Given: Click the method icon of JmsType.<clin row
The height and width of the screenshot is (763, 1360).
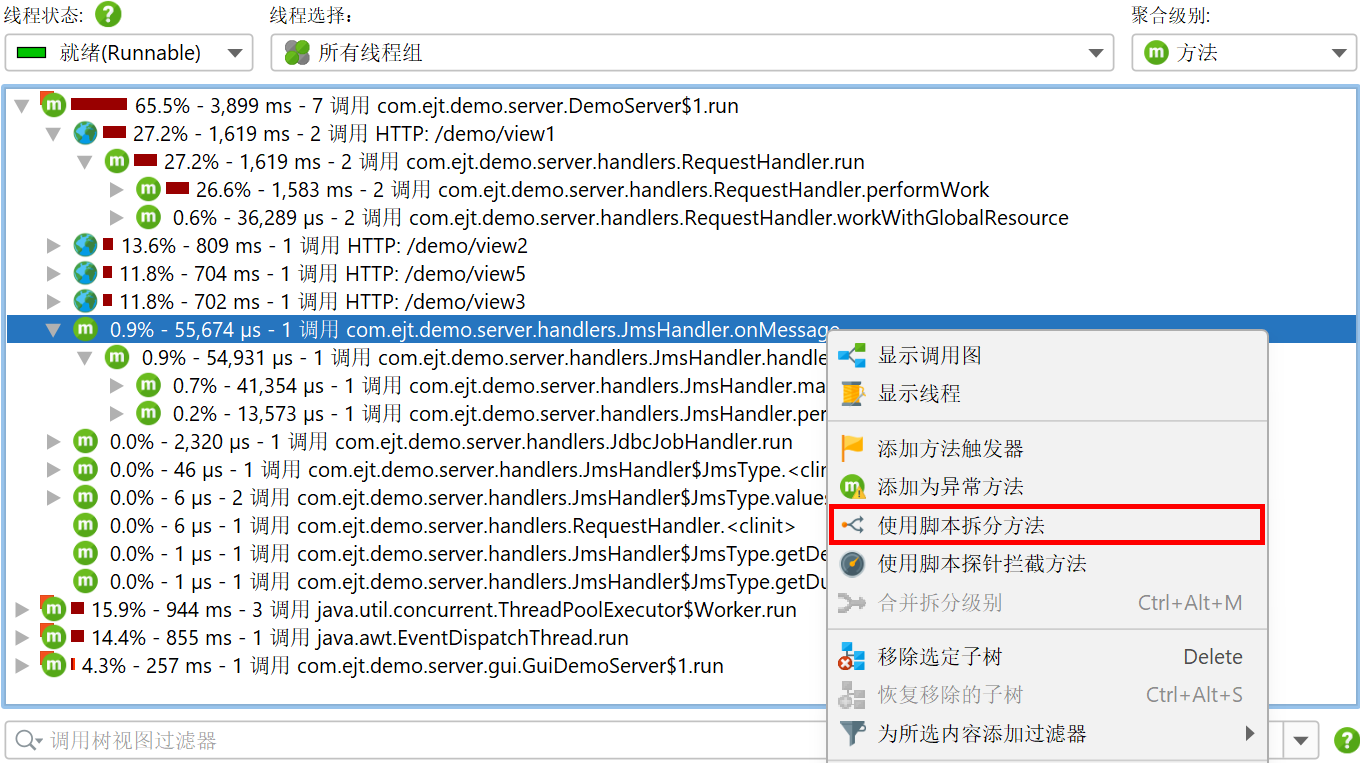Looking at the screenshot, I should [x=85, y=469].
